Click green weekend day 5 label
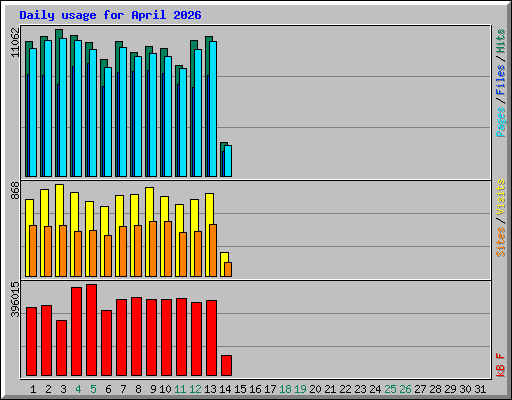 (x=93, y=389)
